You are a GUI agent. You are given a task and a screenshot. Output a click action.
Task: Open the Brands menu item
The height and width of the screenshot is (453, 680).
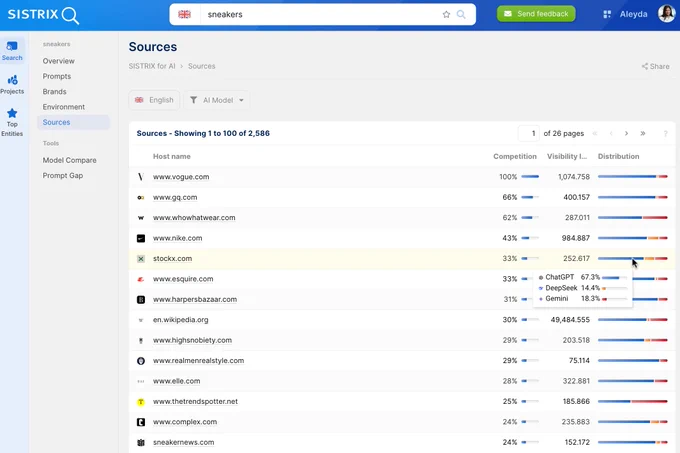coord(55,92)
